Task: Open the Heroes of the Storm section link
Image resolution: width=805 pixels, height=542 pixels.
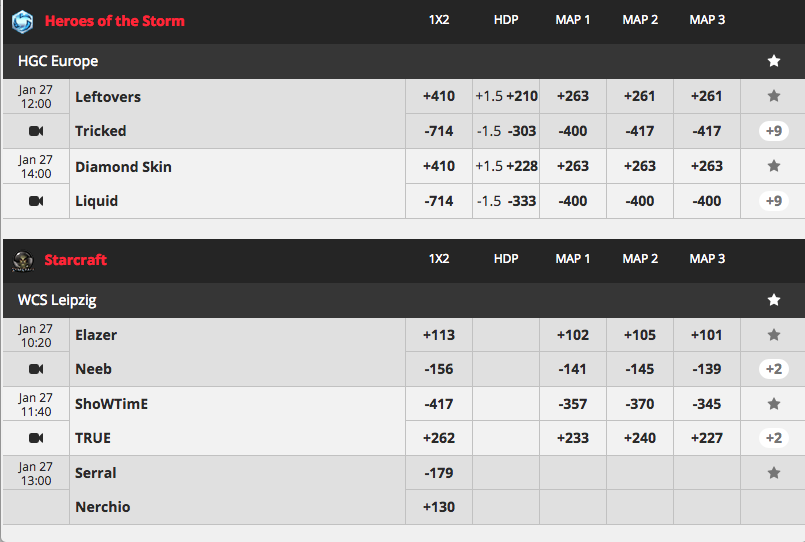Action: click(x=114, y=21)
